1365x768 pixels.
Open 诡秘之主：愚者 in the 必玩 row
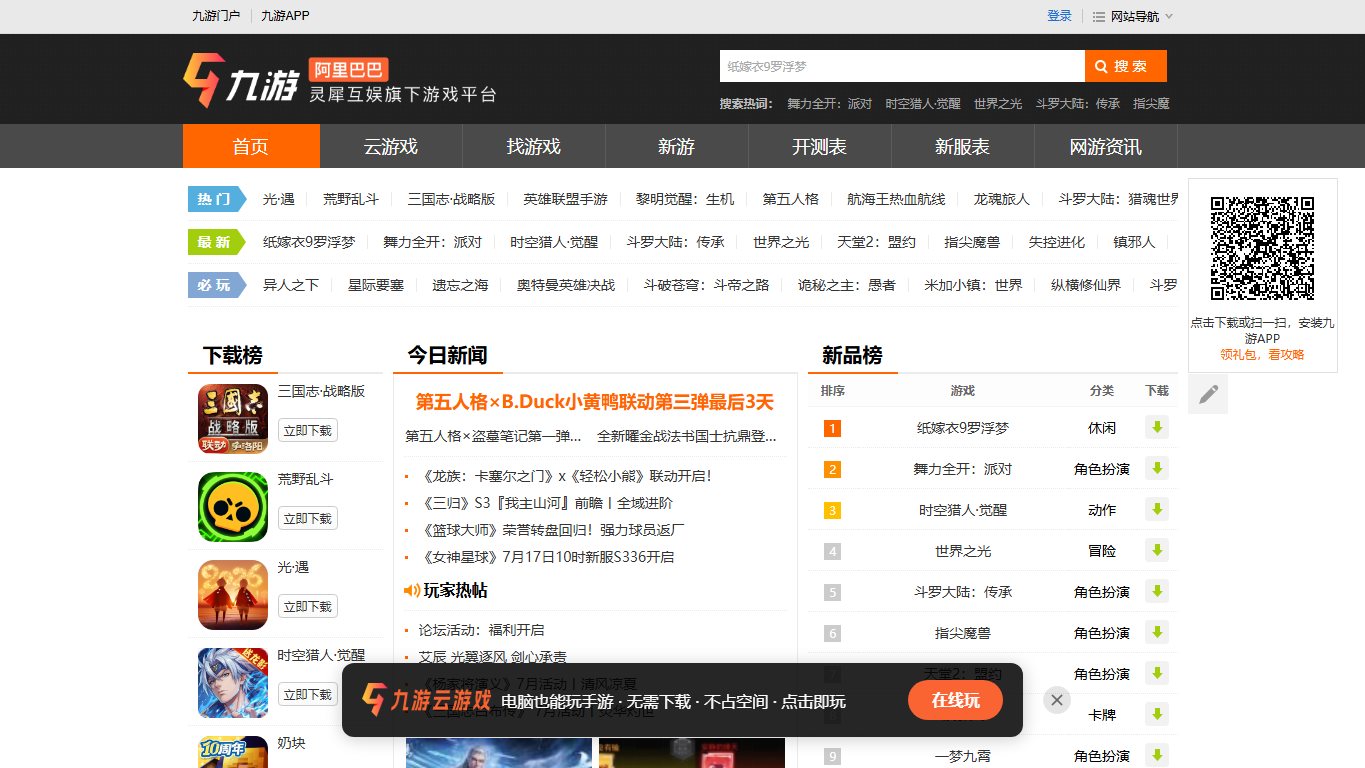coord(847,285)
